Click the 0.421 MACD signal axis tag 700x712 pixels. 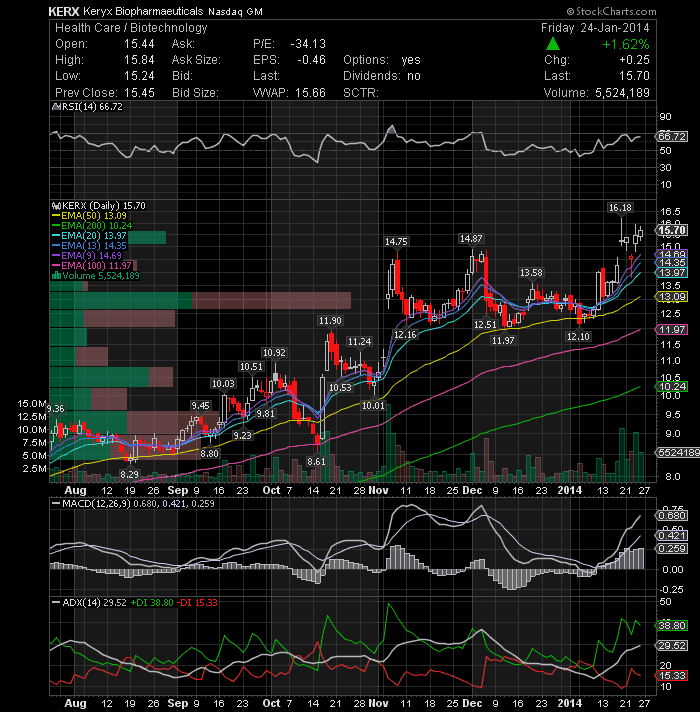pos(672,535)
